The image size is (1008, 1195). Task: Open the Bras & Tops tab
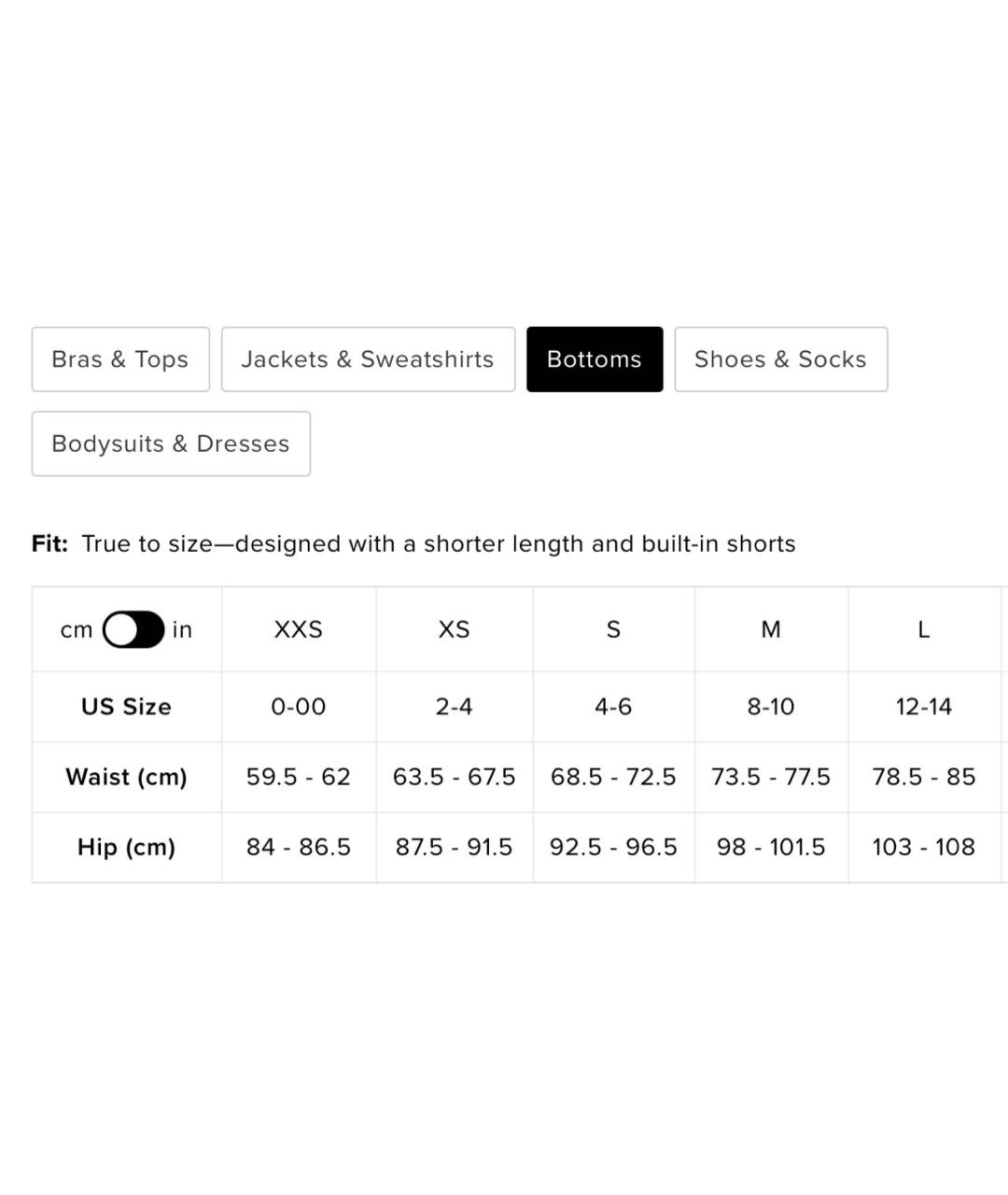[120, 359]
